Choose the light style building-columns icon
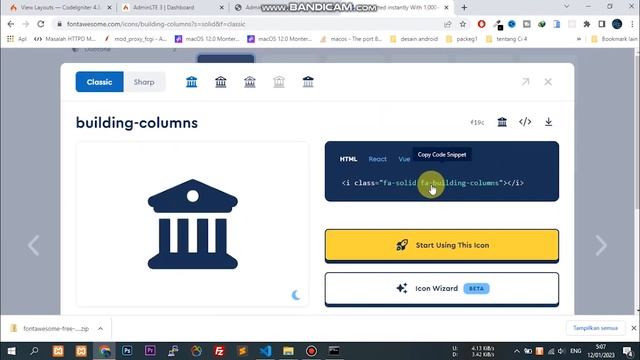 250,82
